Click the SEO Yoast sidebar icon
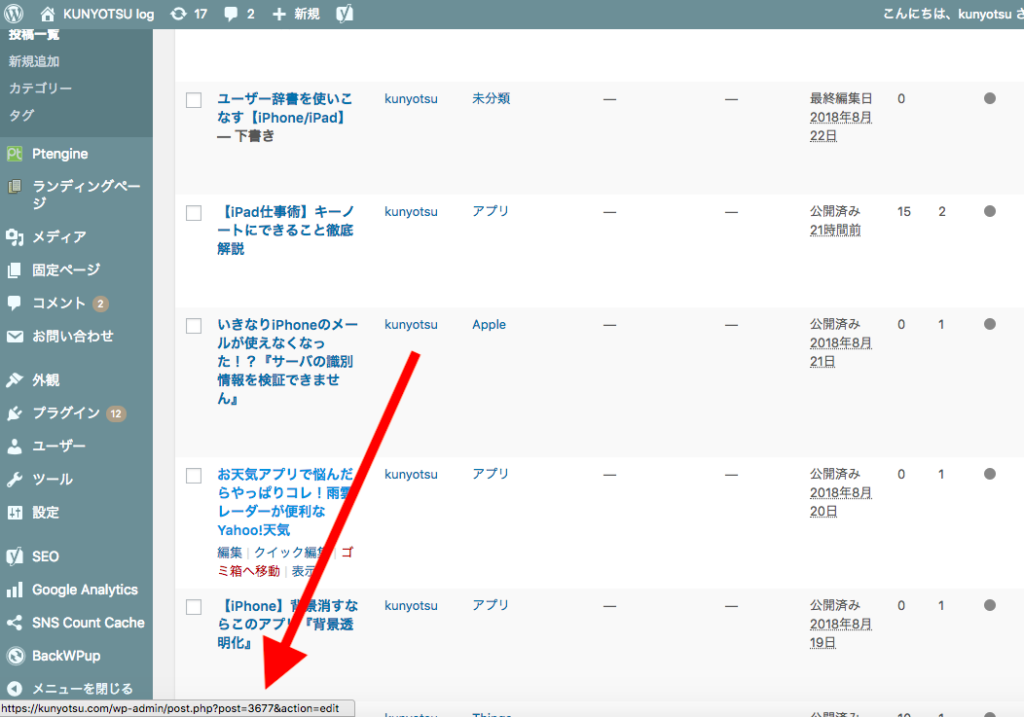The height and width of the screenshot is (717, 1024). click(14, 556)
